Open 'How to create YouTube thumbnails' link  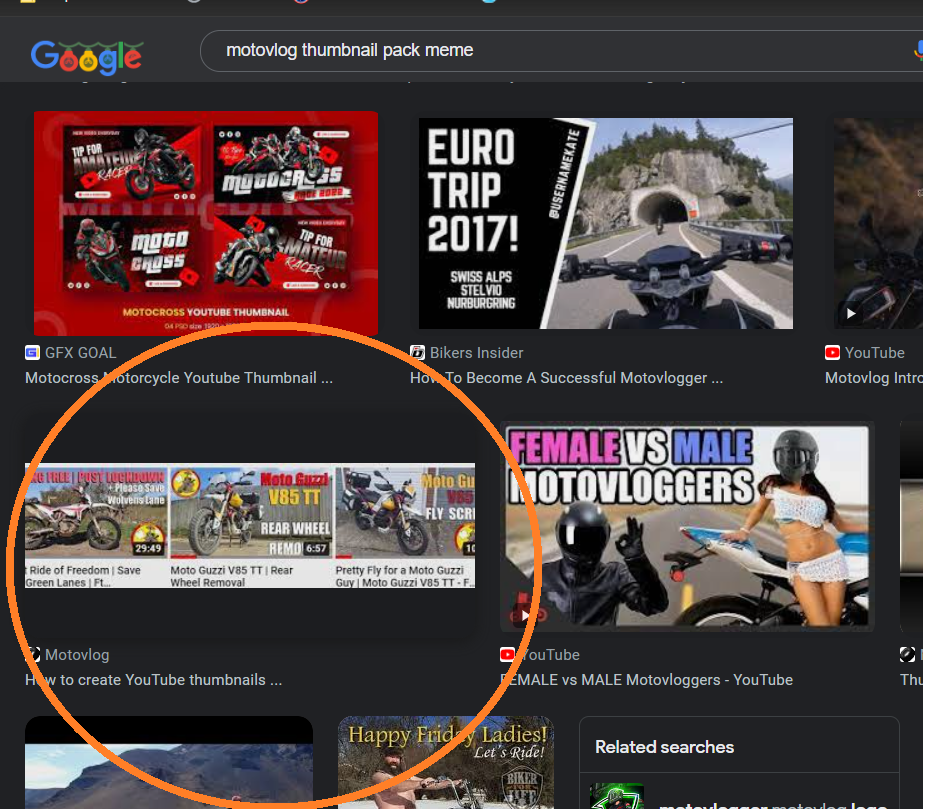153,680
